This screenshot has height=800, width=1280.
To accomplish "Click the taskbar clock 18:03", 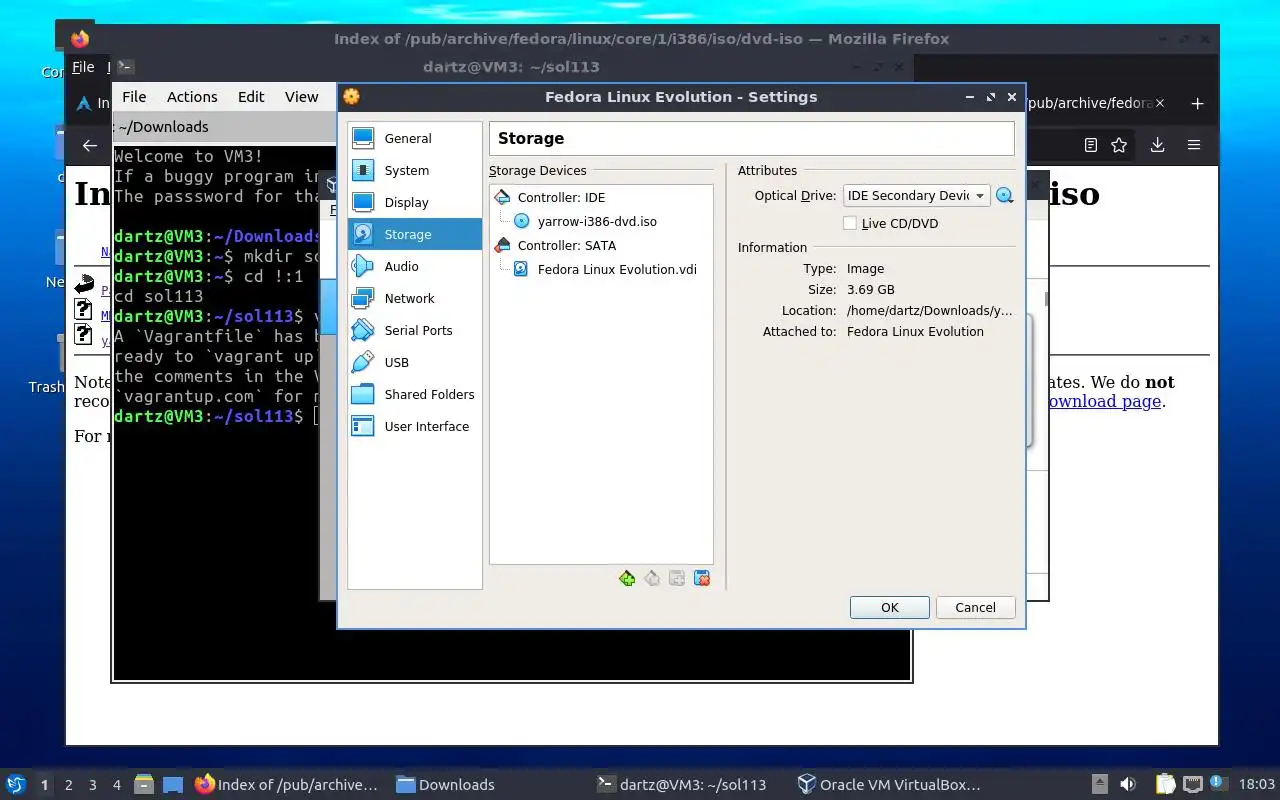I will coord(1257,785).
